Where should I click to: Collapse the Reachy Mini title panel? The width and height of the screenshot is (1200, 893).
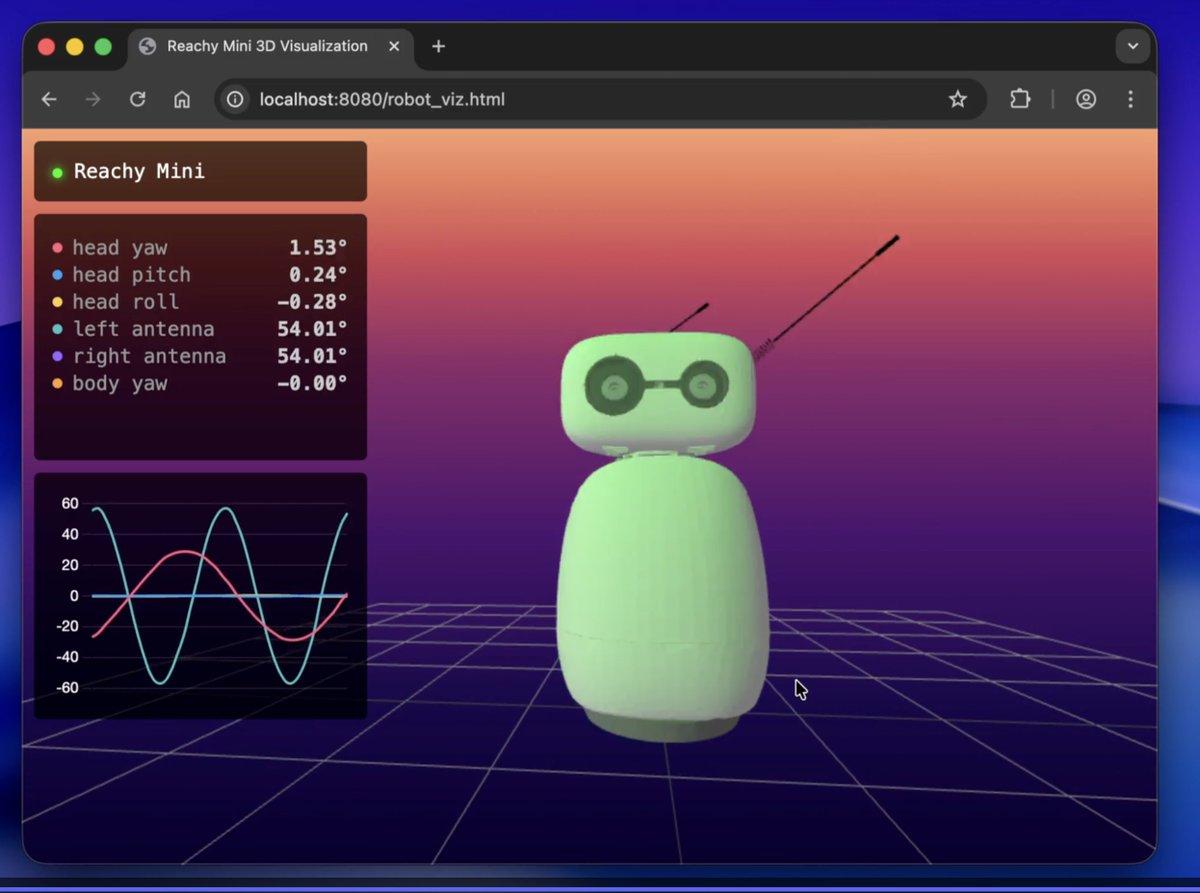point(200,171)
